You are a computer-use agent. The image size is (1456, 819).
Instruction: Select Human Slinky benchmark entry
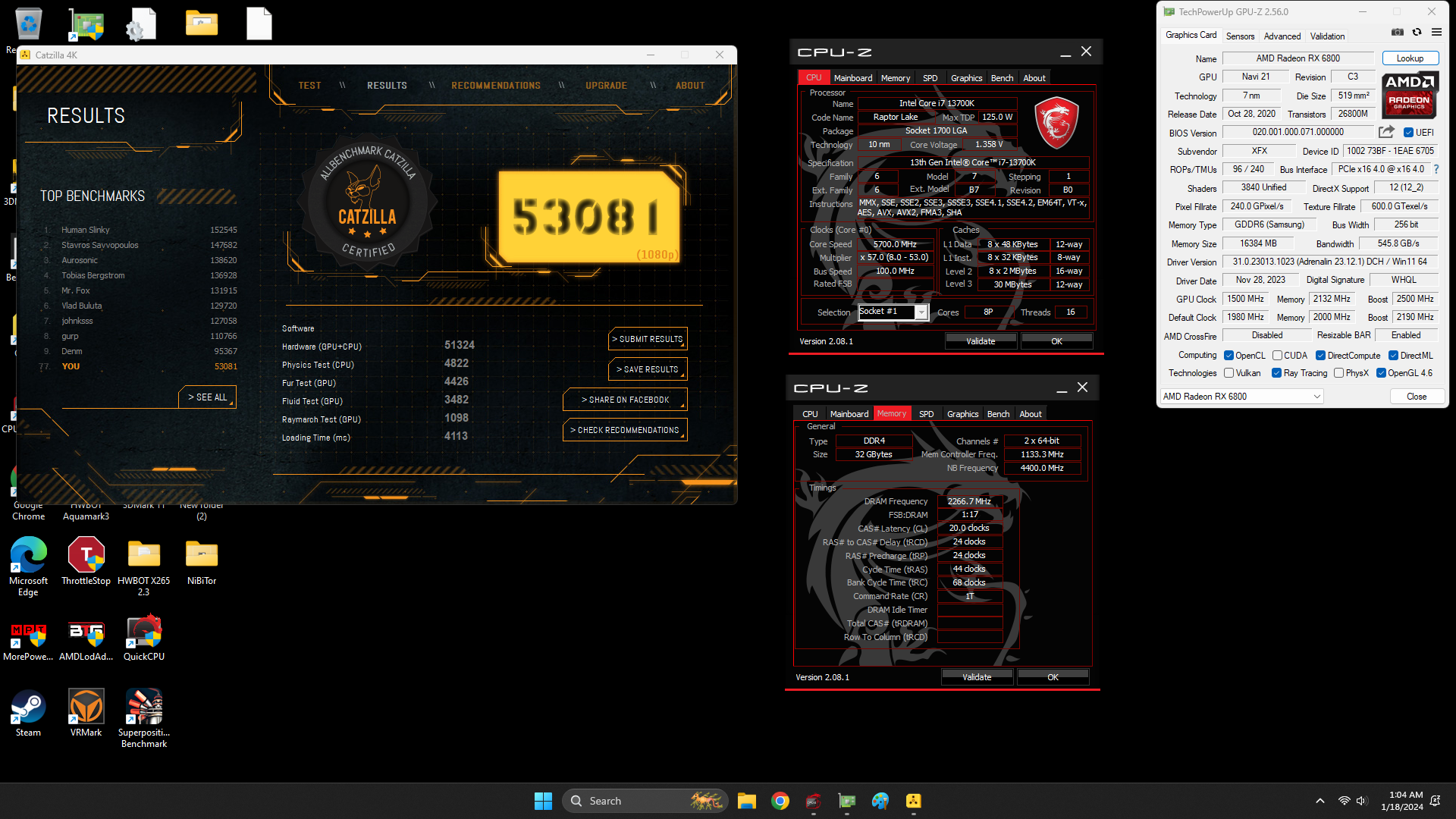click(140, 230)
